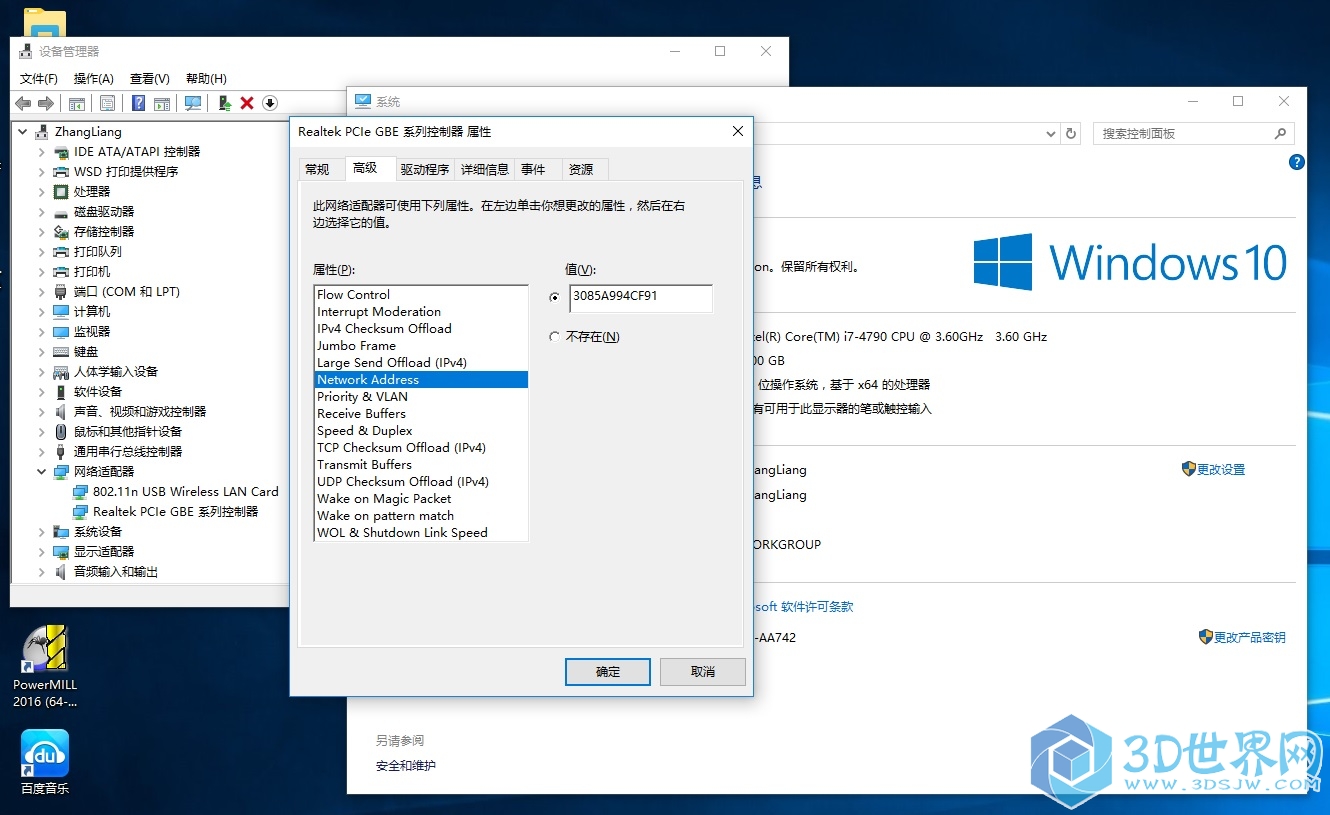The width and height of the screenshot is (1330, 815).
Task: Expand WSD 打印提供程序 node
Action: 41,172
